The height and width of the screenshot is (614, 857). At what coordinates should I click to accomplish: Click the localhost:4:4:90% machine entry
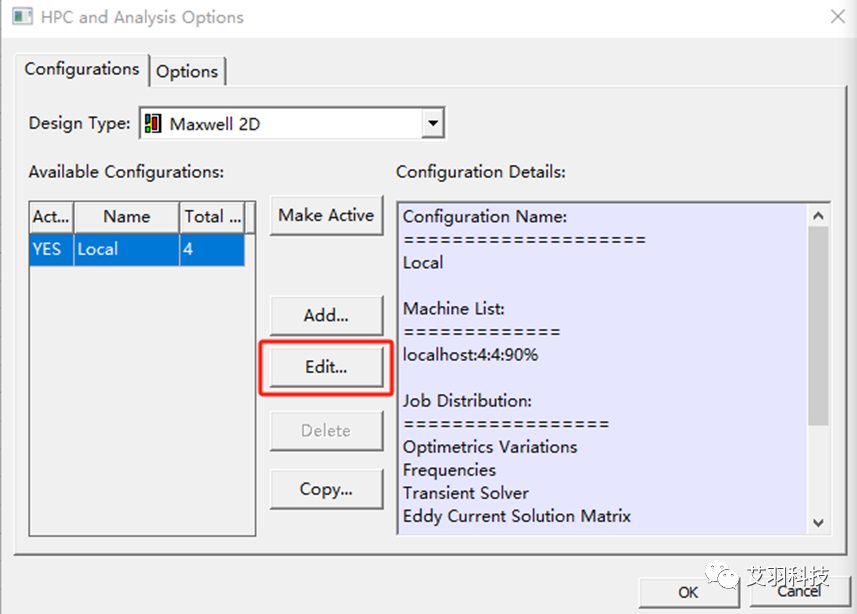[471, 355]
